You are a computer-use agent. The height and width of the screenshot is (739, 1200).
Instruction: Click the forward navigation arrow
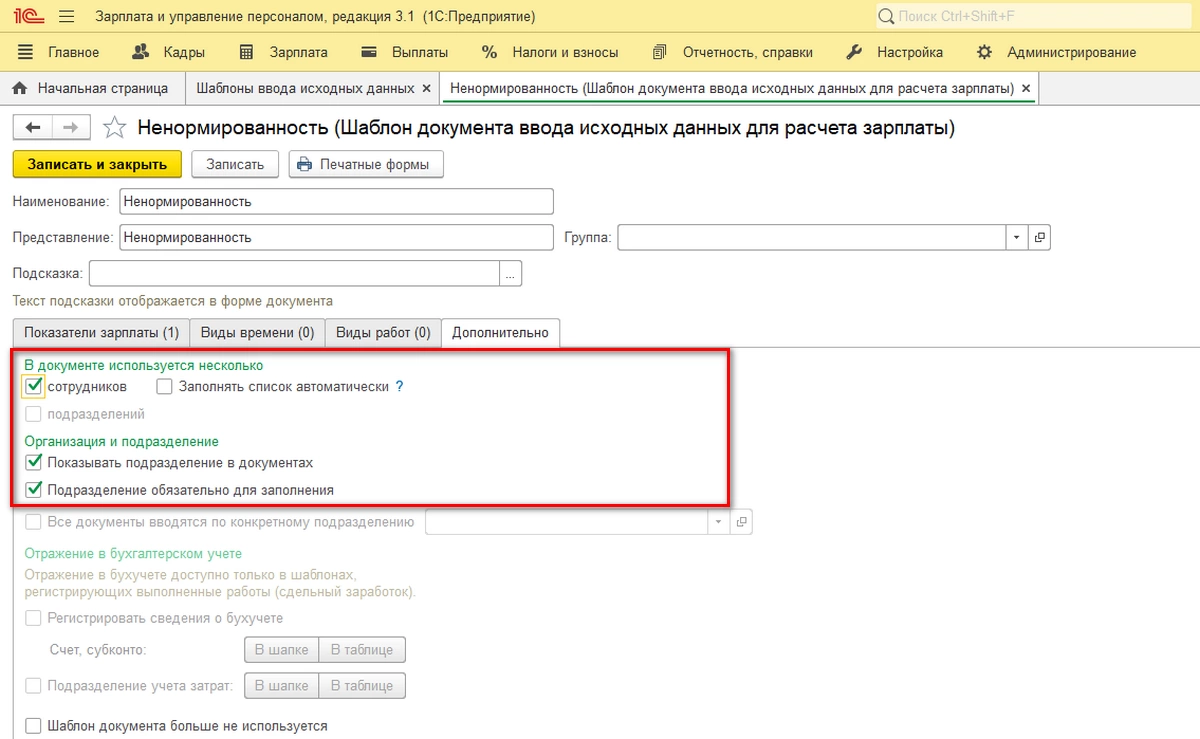(x=70, y=127)
